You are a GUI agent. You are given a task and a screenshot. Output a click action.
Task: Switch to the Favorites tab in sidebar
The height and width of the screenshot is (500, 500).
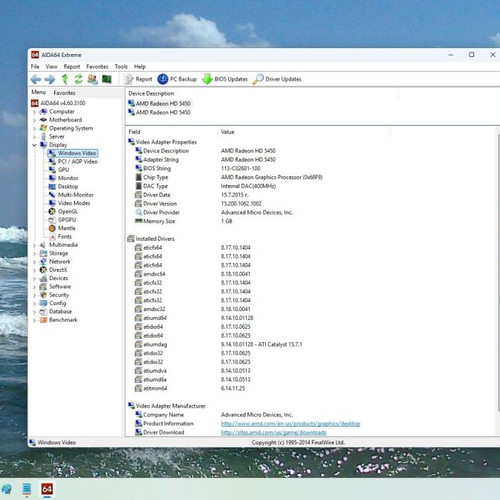[x=64, y=93]
